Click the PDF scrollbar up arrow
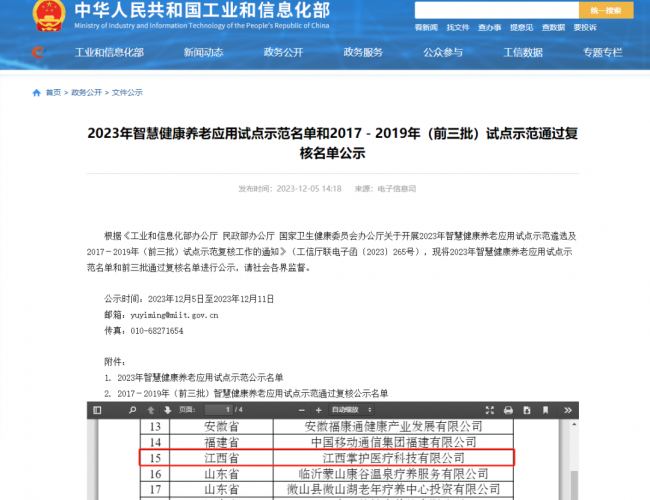650x500 pixels. 574,424
